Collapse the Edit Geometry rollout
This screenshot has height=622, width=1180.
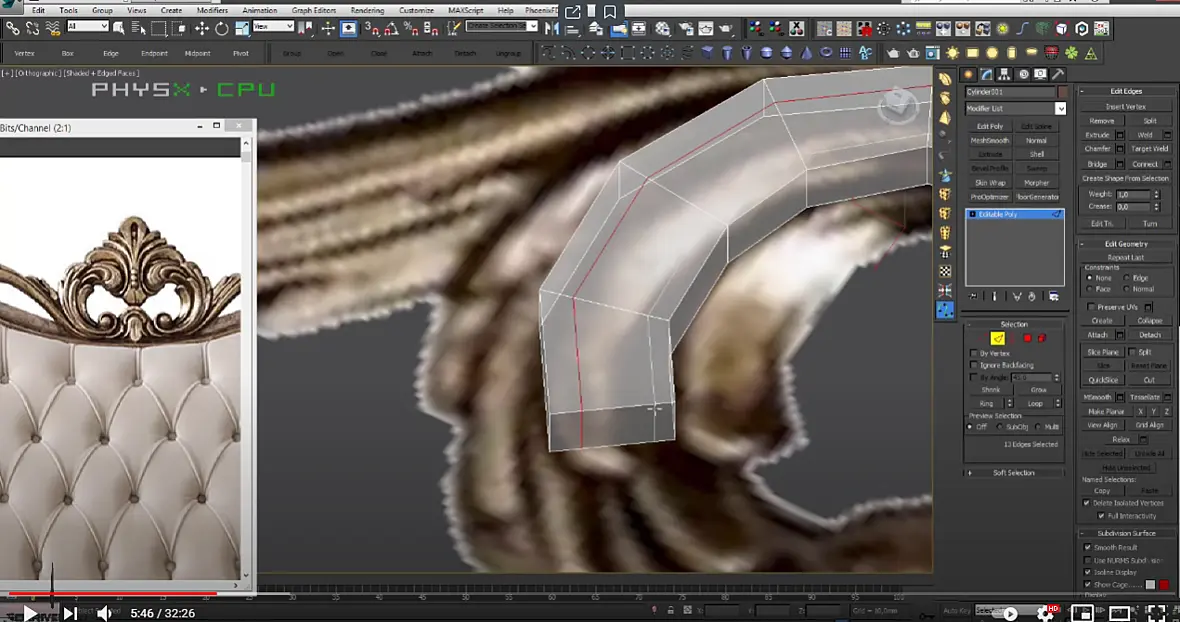[x=1126, y=244]
